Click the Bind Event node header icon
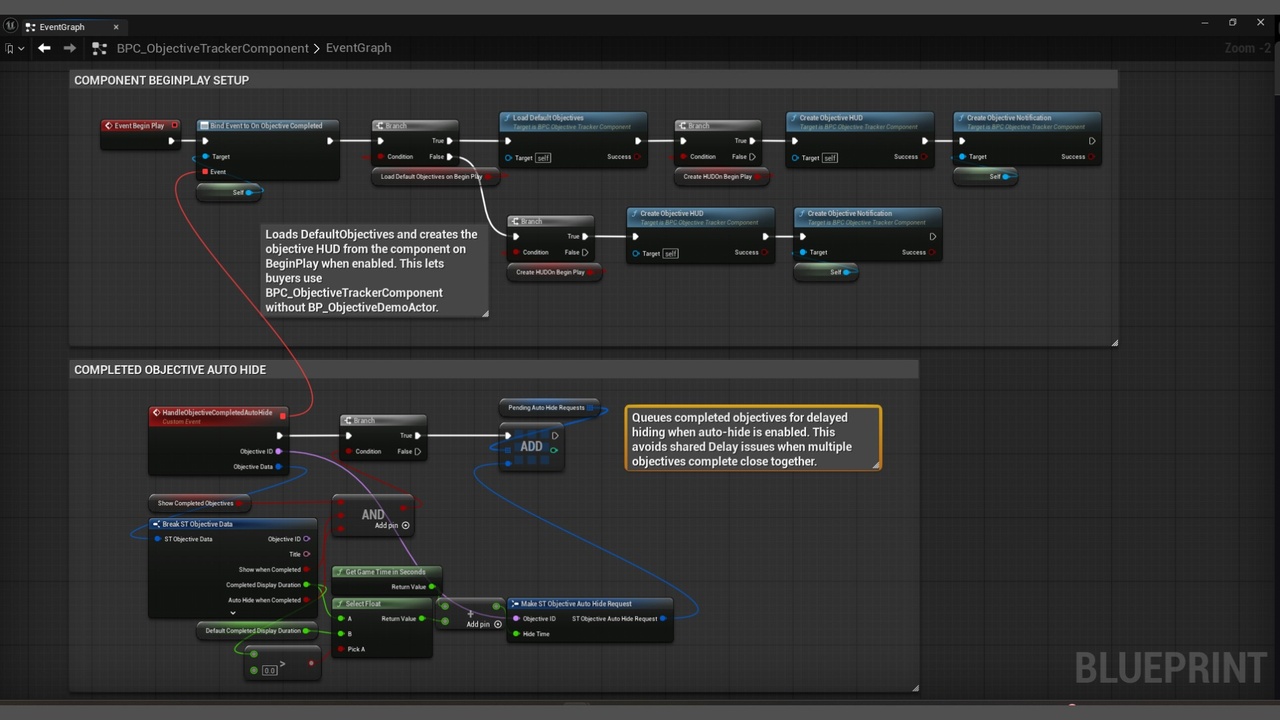Screen dimensions: 1280x720 pos(204,126)
